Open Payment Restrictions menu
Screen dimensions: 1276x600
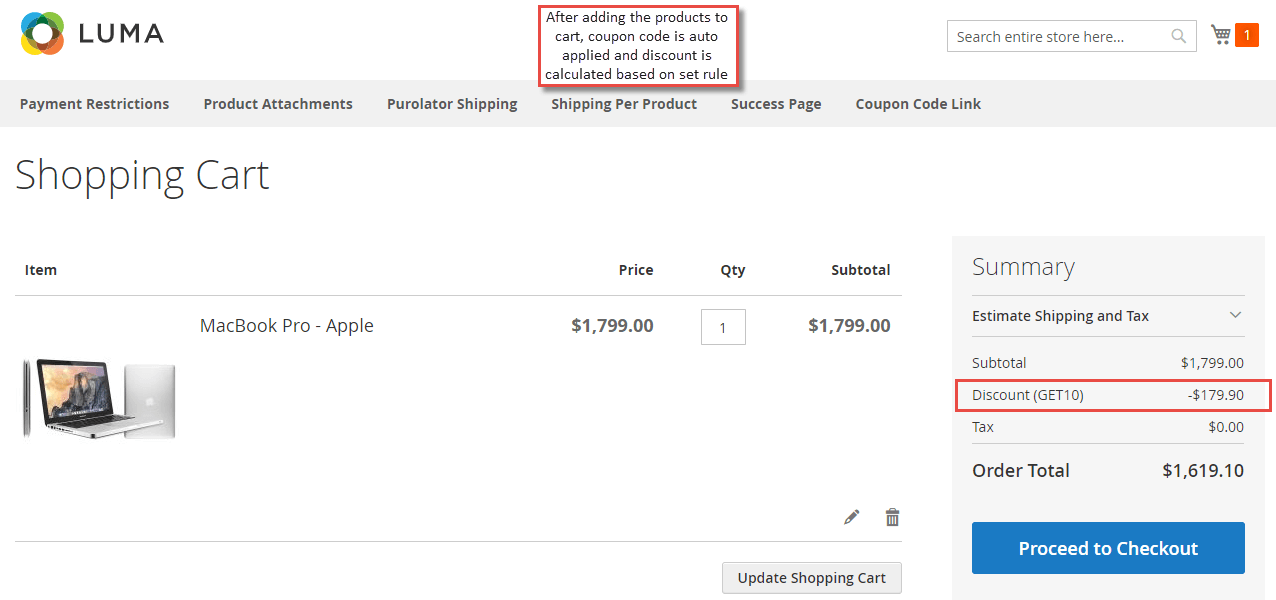tap(94, 104)
